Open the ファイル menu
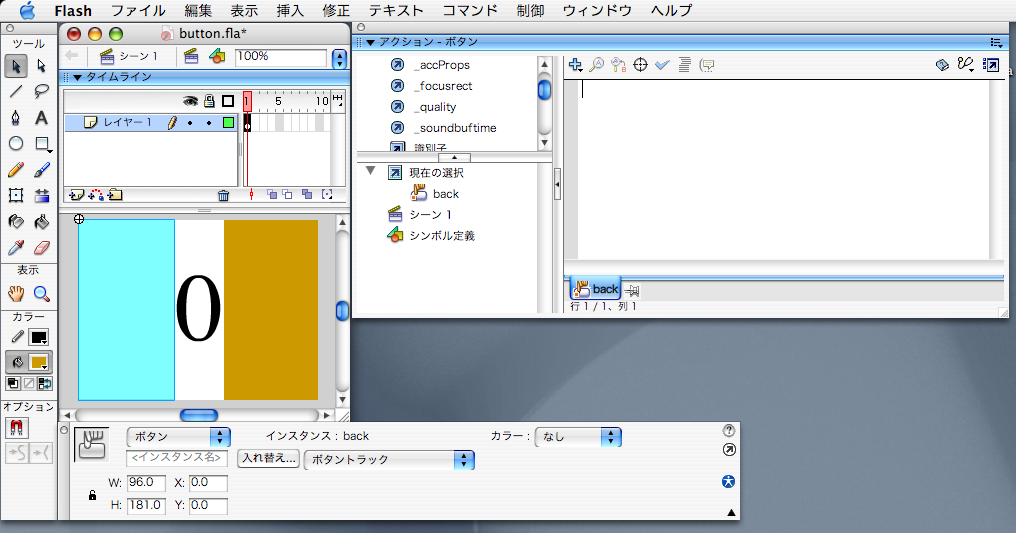 tap(138, 11)
